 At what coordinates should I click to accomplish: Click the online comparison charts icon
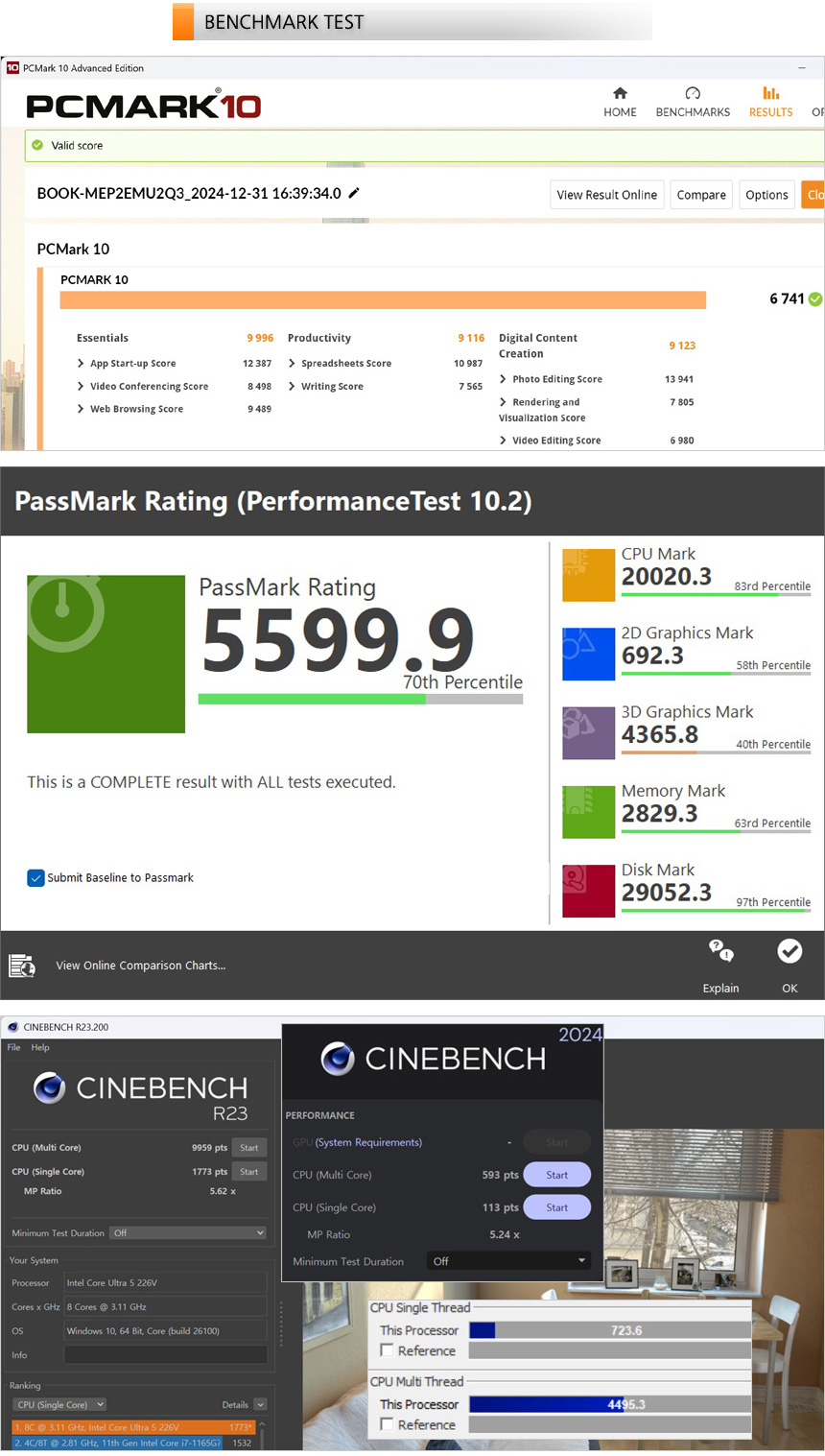pyautogui.click(x=22, y=966)
